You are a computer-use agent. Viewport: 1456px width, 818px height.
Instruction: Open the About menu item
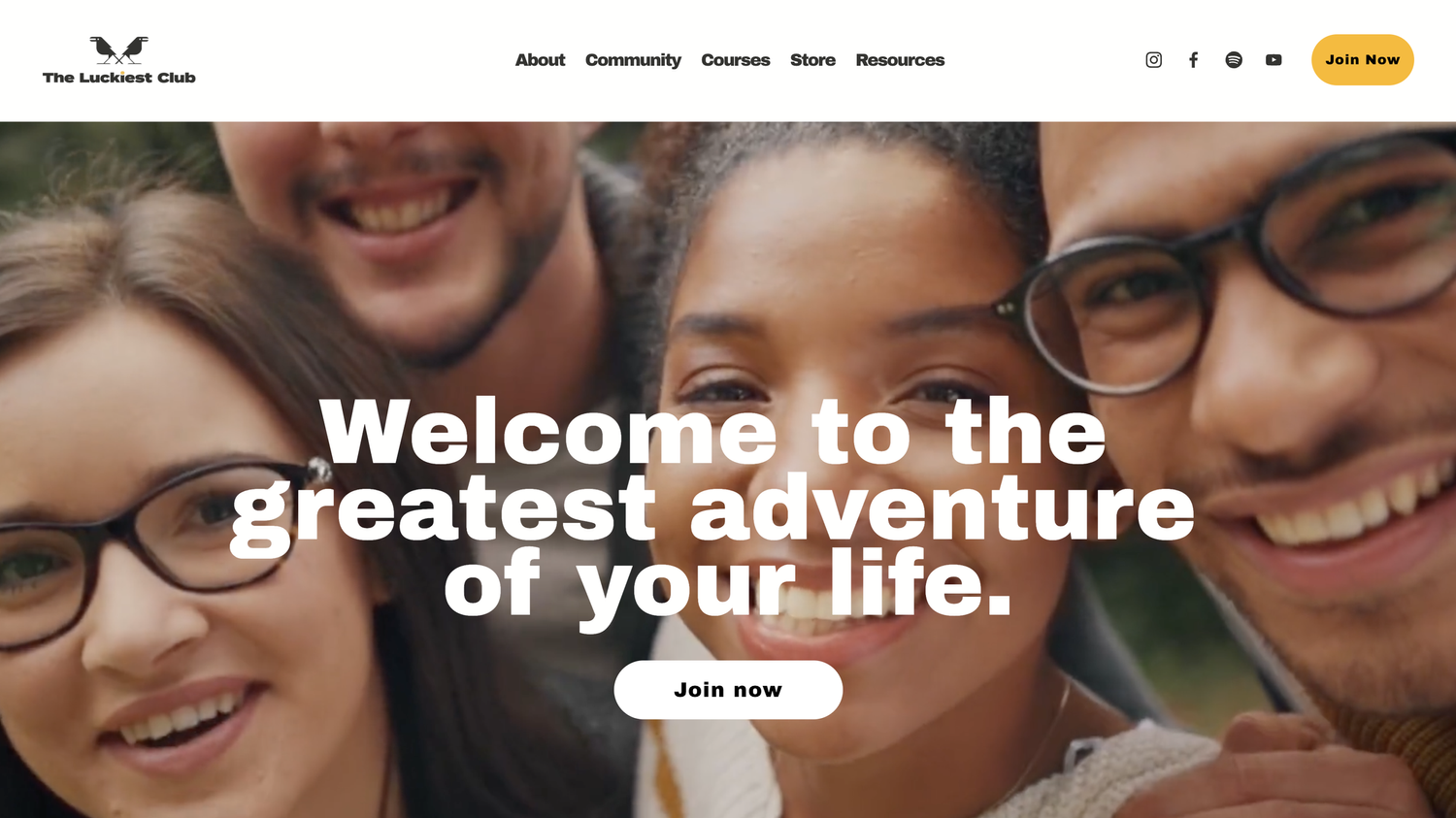click(540, 60)
